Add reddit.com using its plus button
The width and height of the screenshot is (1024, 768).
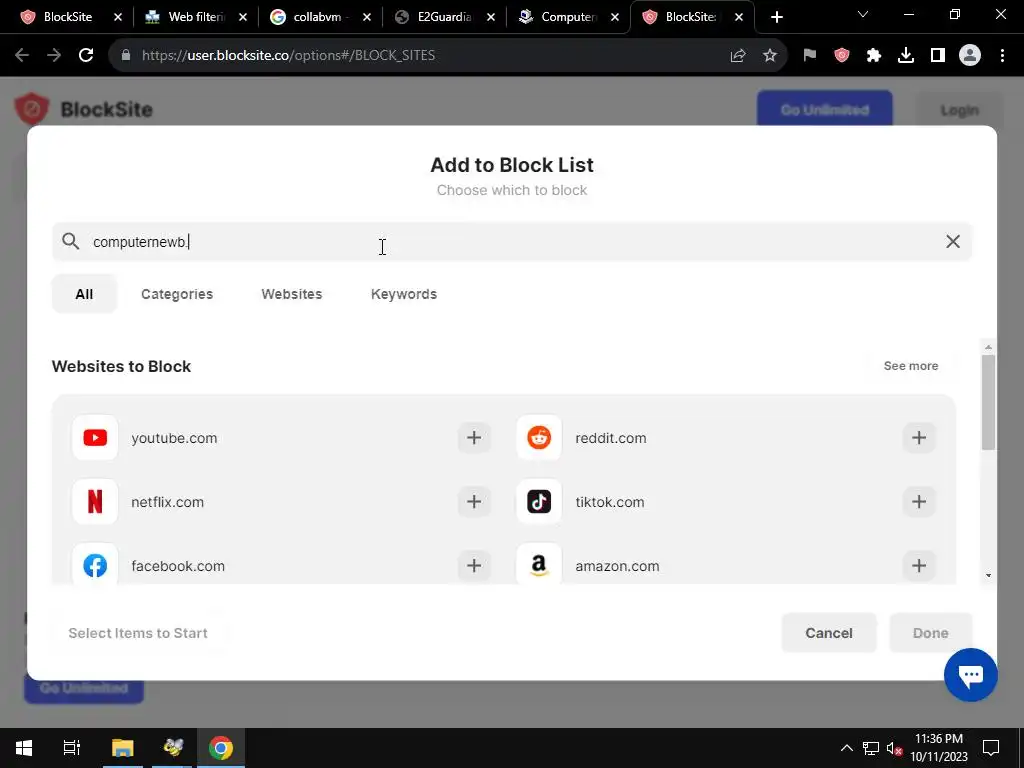click(919, 438)
